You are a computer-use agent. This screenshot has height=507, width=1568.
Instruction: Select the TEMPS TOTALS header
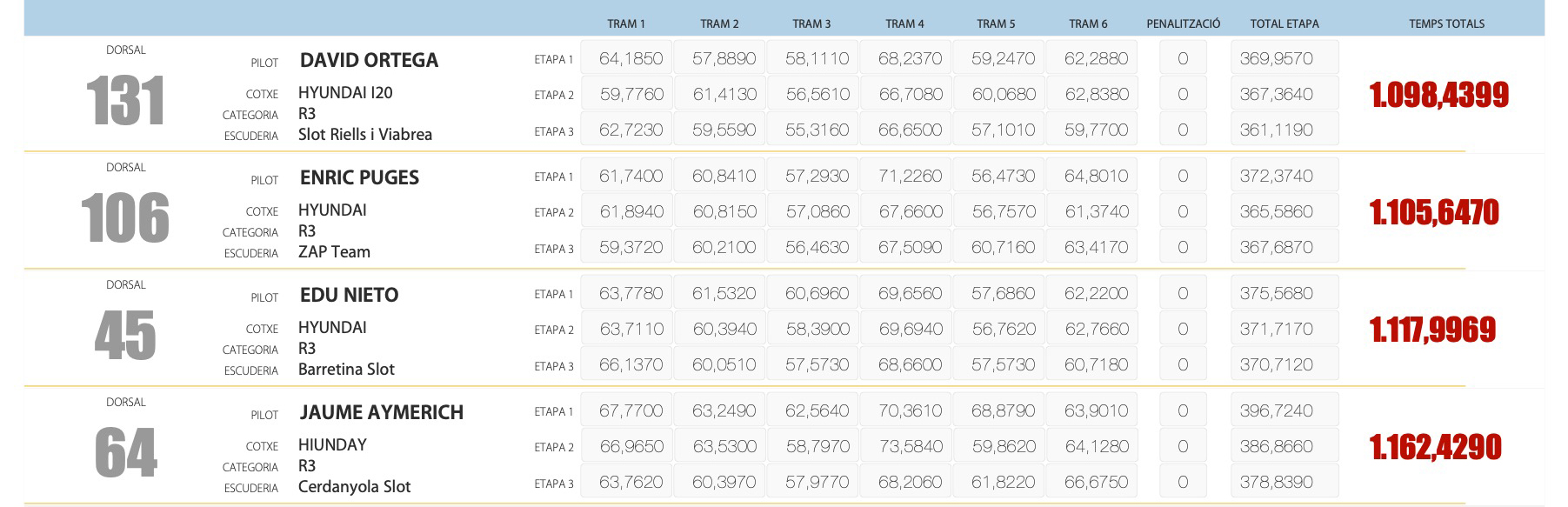pos(1446,23)
